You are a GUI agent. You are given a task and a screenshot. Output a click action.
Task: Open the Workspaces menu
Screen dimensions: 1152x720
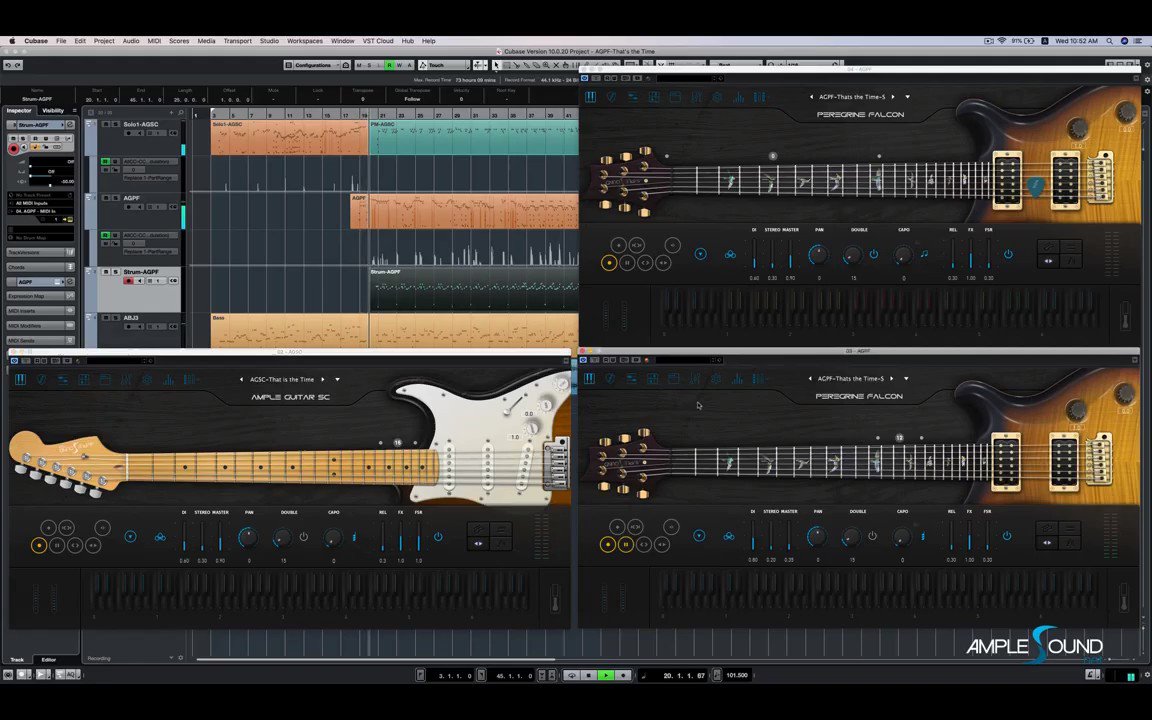coord(305,41)
